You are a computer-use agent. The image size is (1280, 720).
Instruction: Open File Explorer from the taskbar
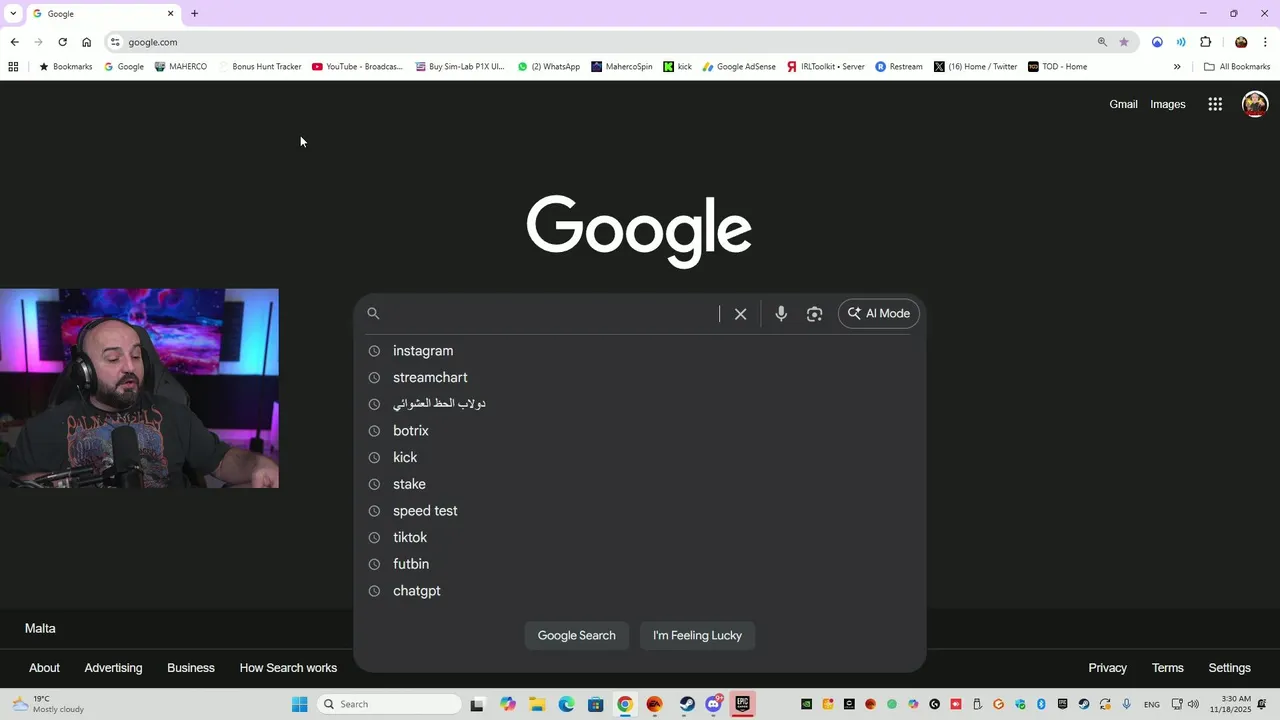pyautogui.click(x=536, y=704)
